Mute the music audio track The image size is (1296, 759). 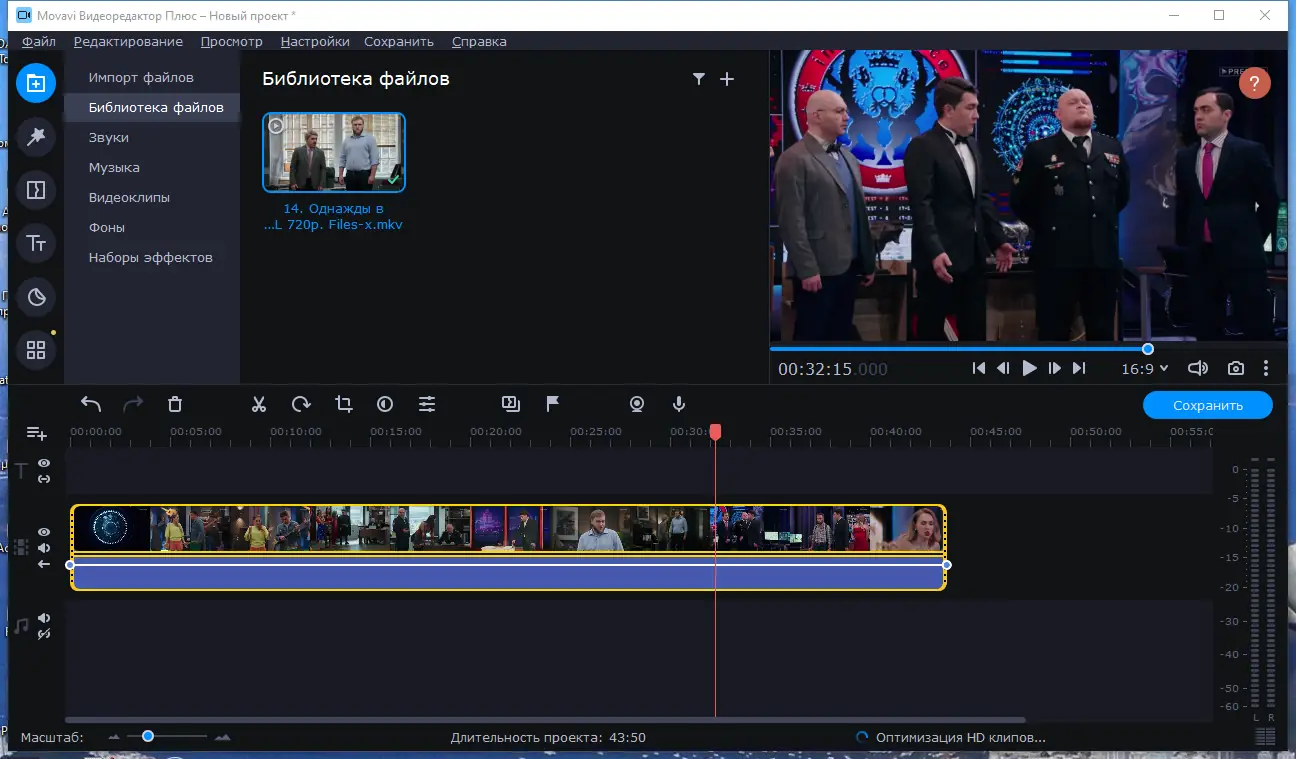pyautogui.click(x=44, y=618)
